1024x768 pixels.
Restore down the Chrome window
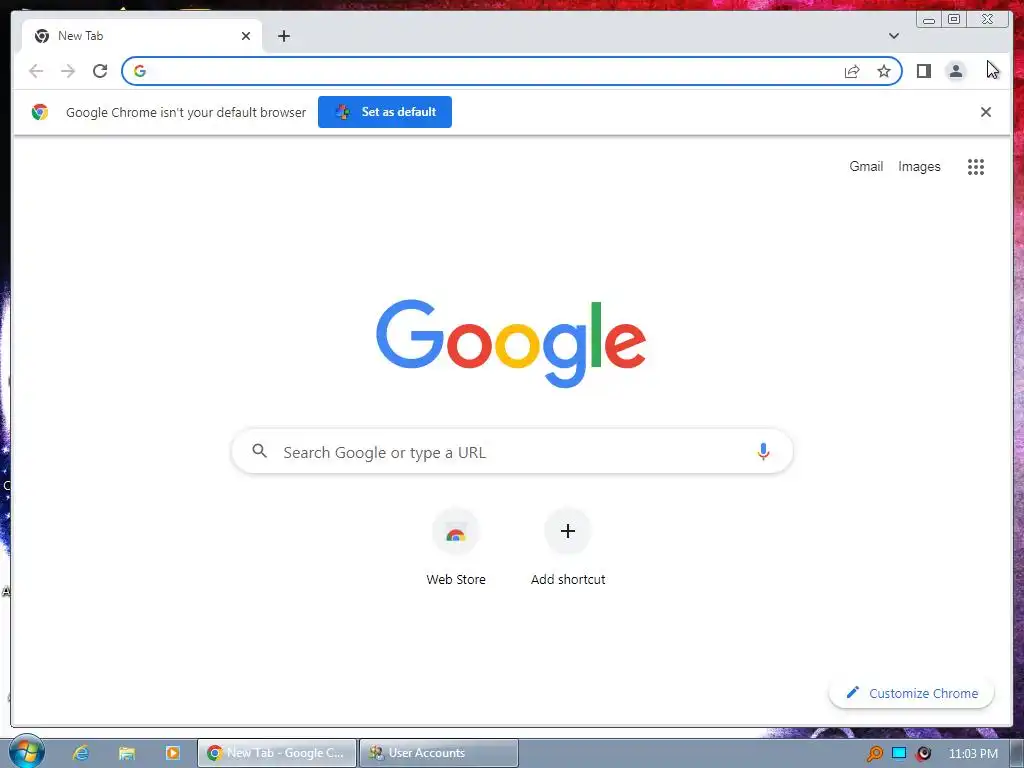click(953, 19)
